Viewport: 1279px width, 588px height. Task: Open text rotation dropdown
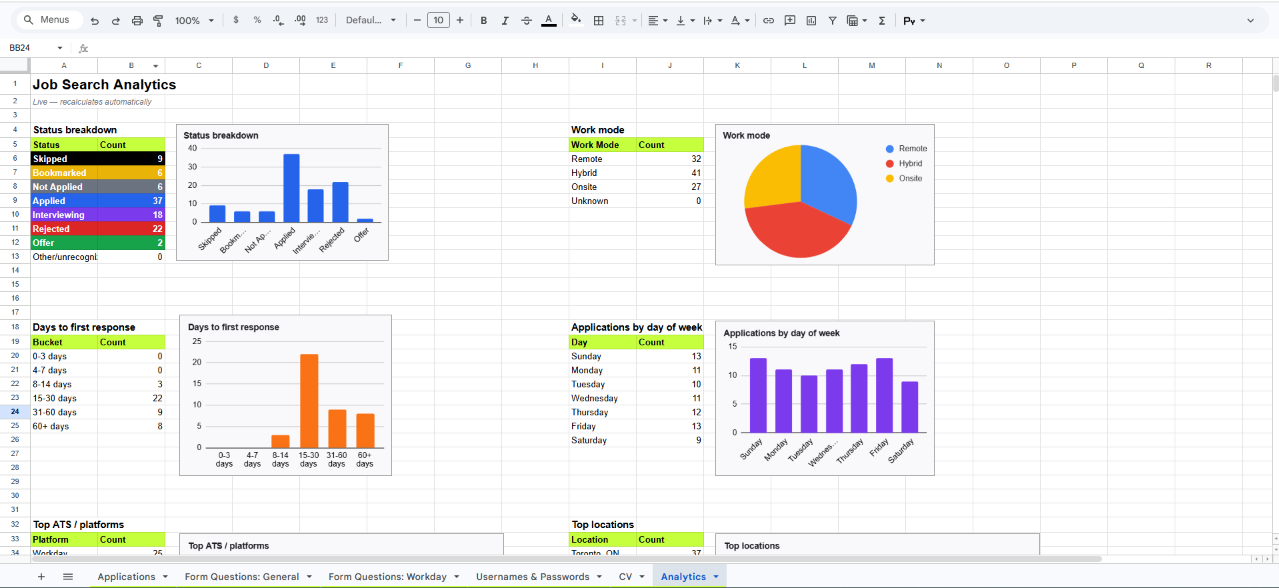point(740,20)
